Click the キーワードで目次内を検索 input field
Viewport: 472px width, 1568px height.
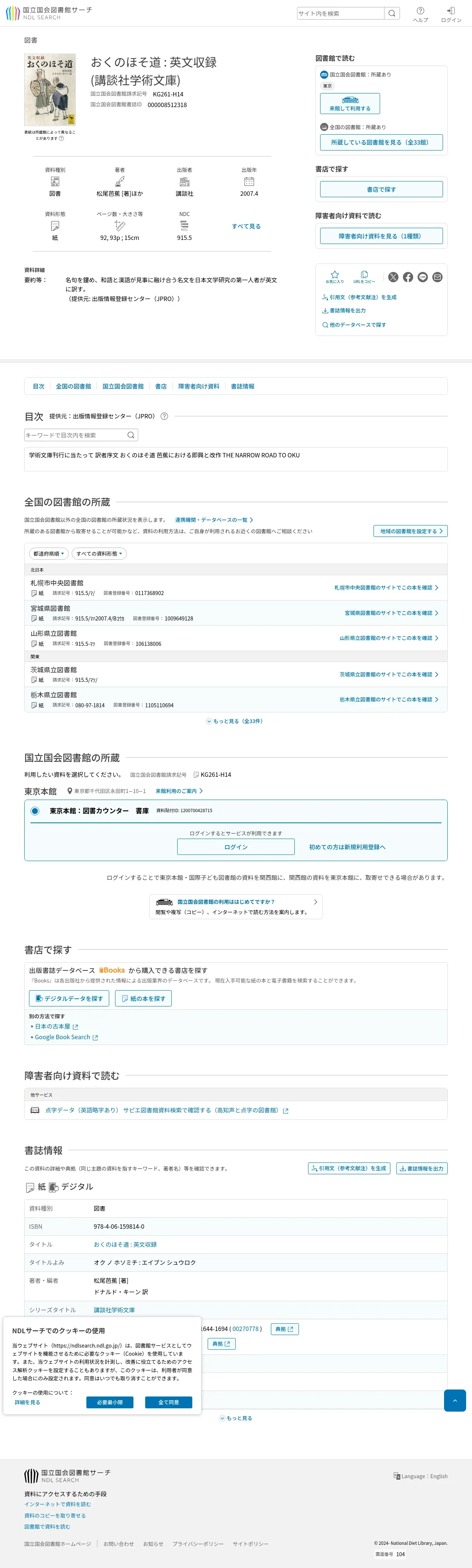coord(74,435)
